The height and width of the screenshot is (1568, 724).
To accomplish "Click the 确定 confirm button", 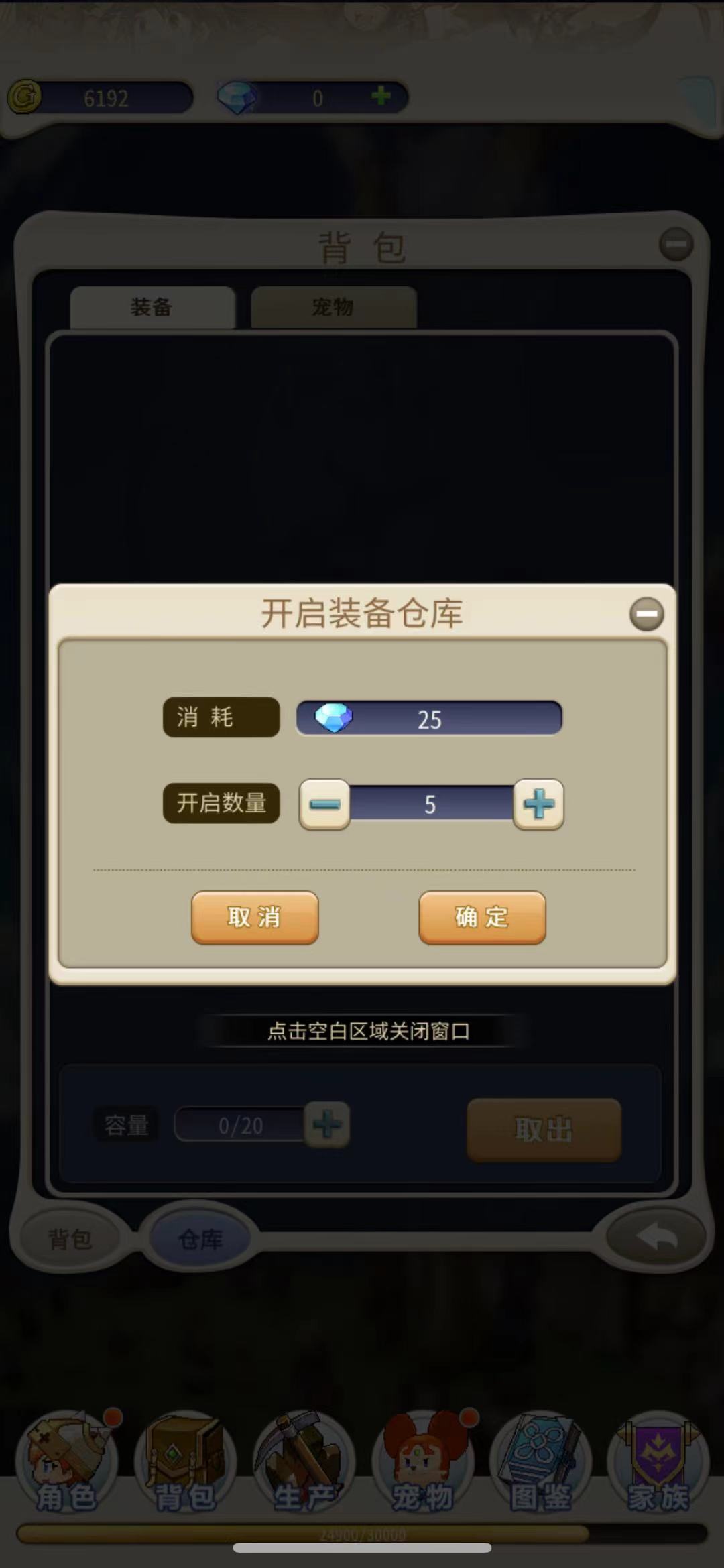I will (482, 917).
